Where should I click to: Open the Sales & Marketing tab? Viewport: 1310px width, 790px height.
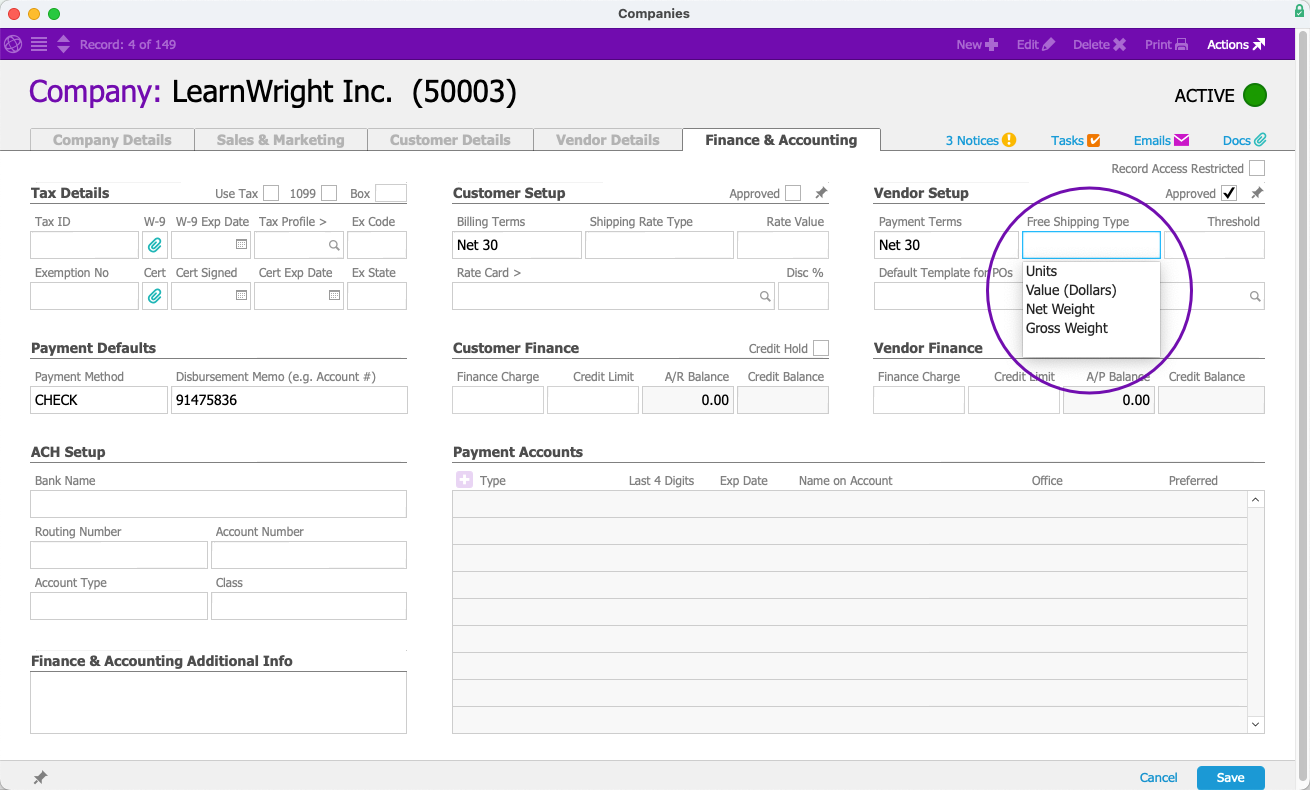tap(280, 140)
